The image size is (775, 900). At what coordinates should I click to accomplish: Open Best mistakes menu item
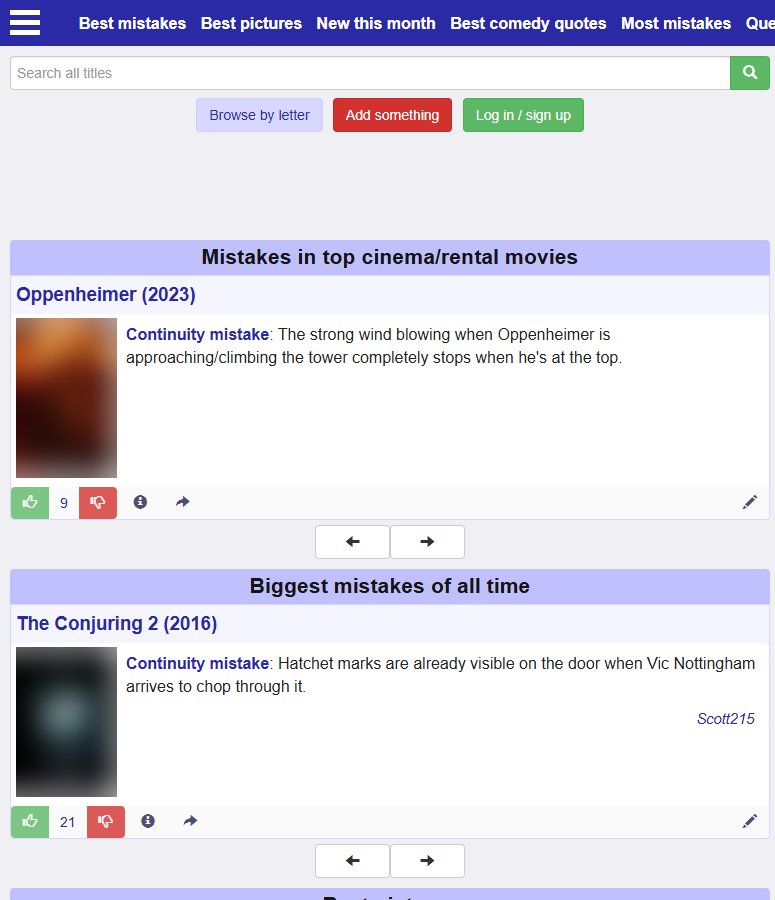tap(132, 24)
